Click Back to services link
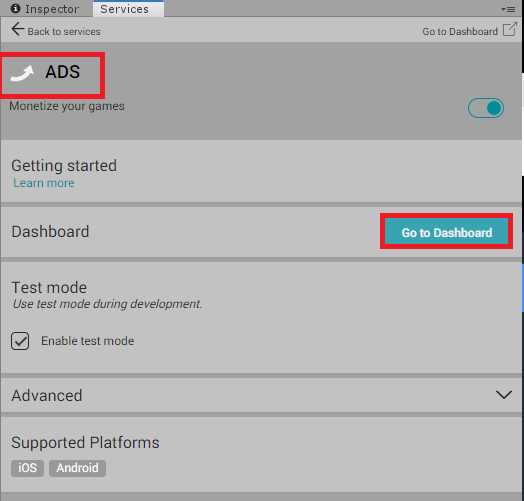Screen dimensions: 524x501 point(64,31)
